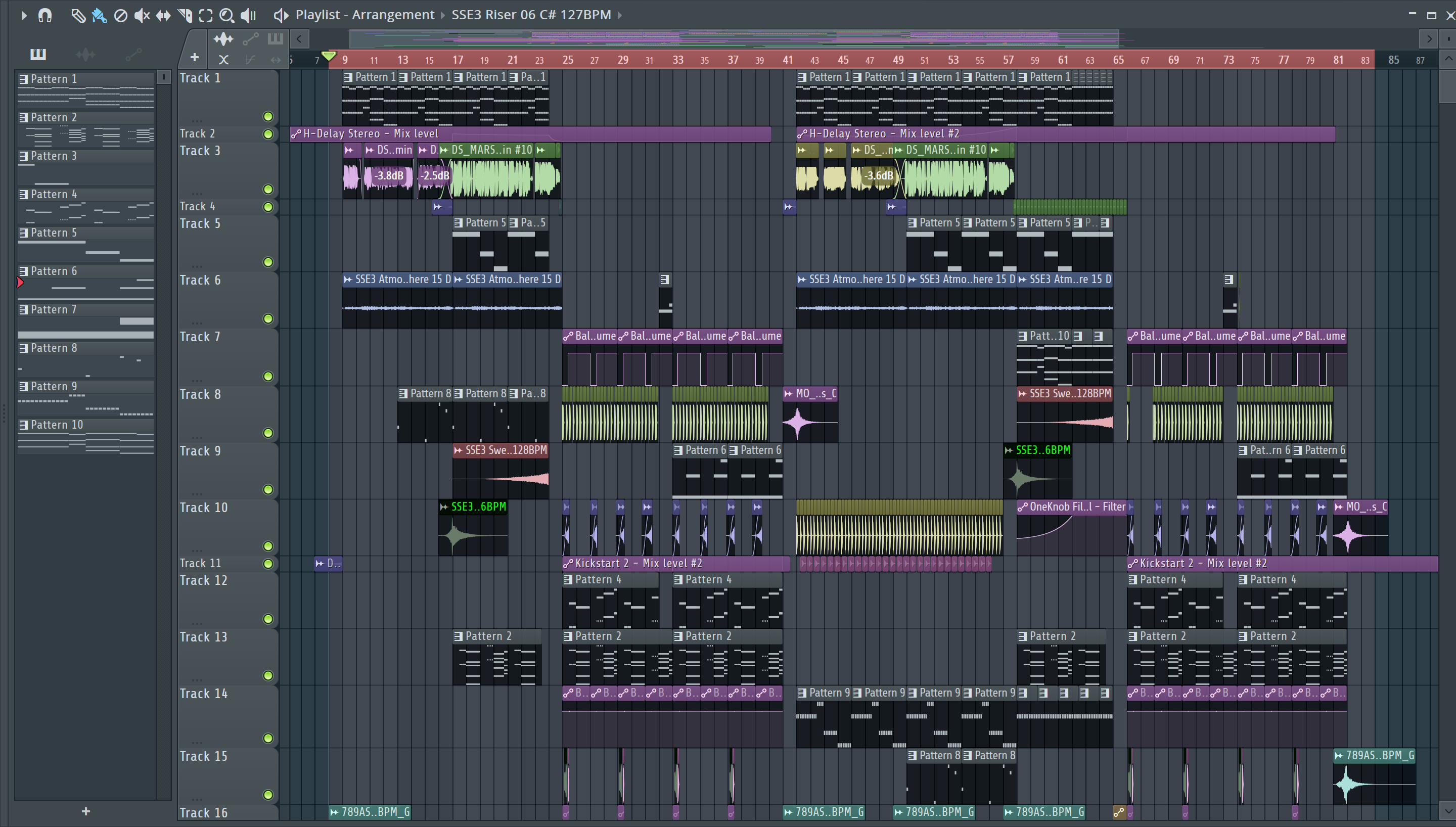
Task: Click the crossfade curve icon
Action: (249, 59)
